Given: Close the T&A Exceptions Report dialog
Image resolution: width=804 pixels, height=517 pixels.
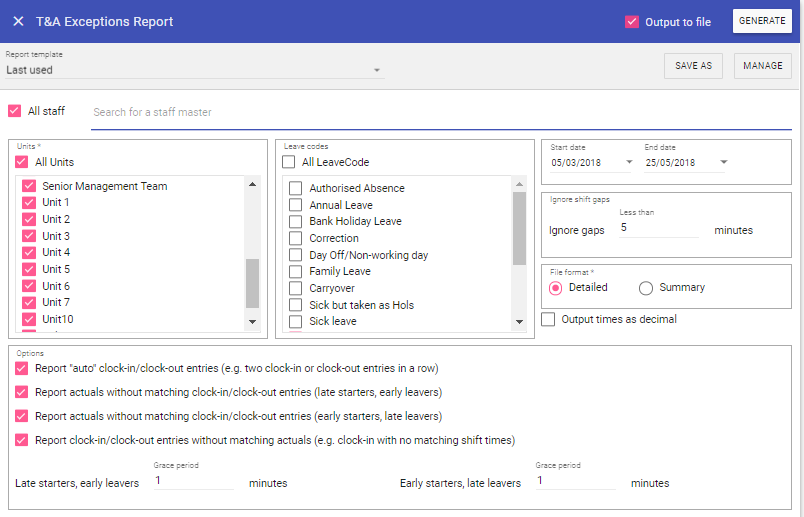Looking at the screenshot, I should 18,21.
